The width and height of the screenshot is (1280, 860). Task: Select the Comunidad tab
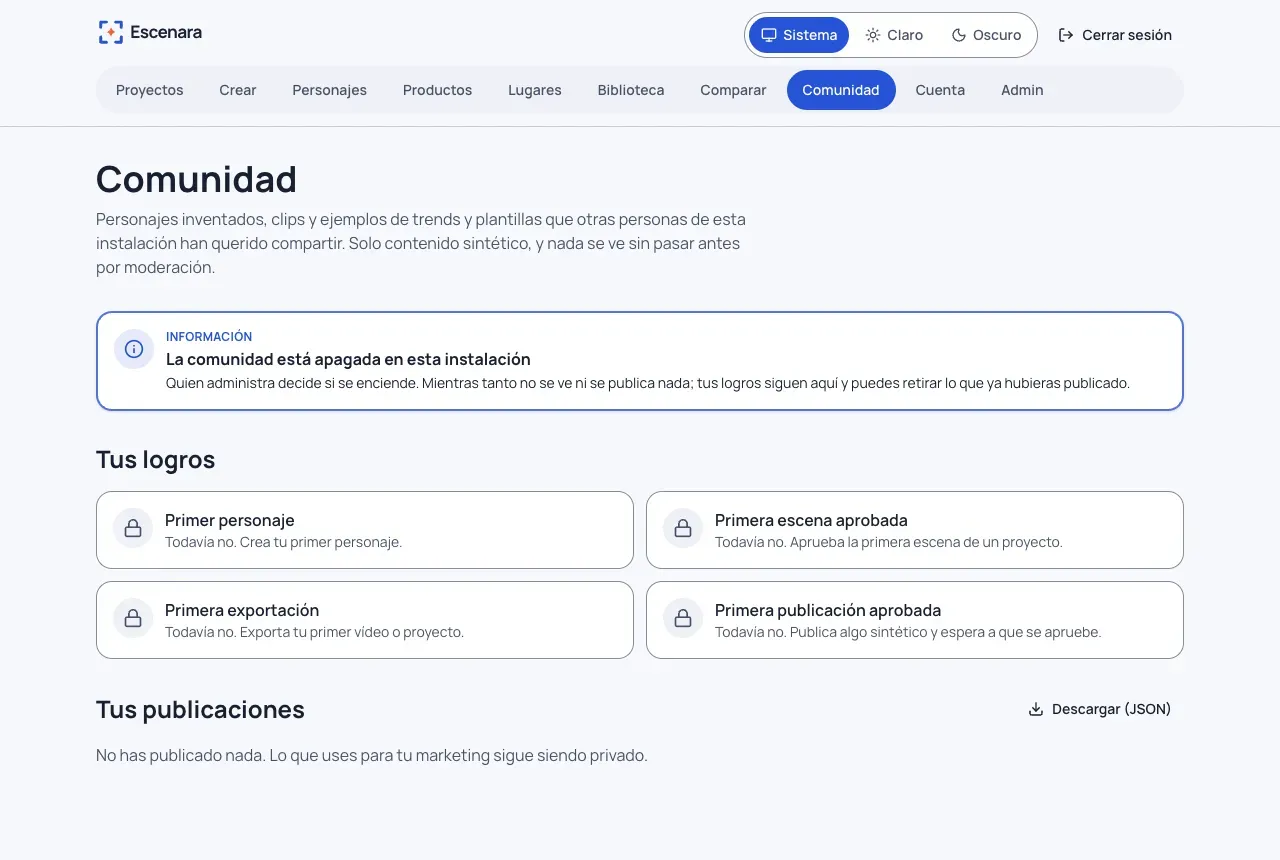click(841, 90)
